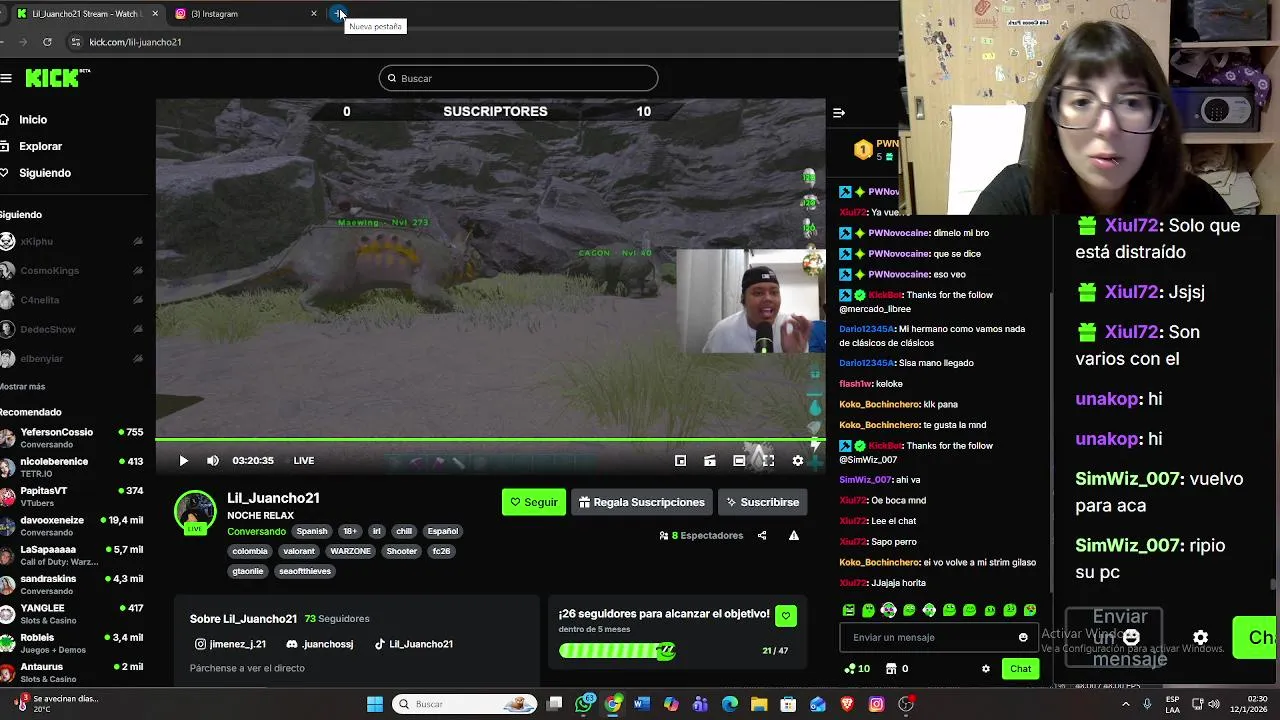Open Brave browser from taskbar
Screen dimensions: 1280x720
coord(847,704)
